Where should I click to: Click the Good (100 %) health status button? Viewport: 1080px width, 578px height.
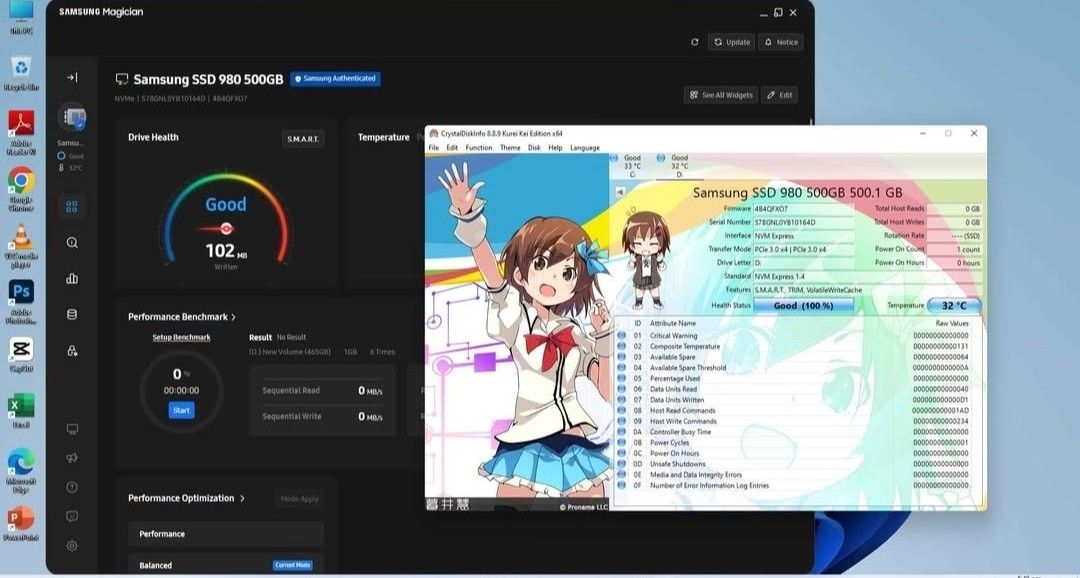click(804, 305)
